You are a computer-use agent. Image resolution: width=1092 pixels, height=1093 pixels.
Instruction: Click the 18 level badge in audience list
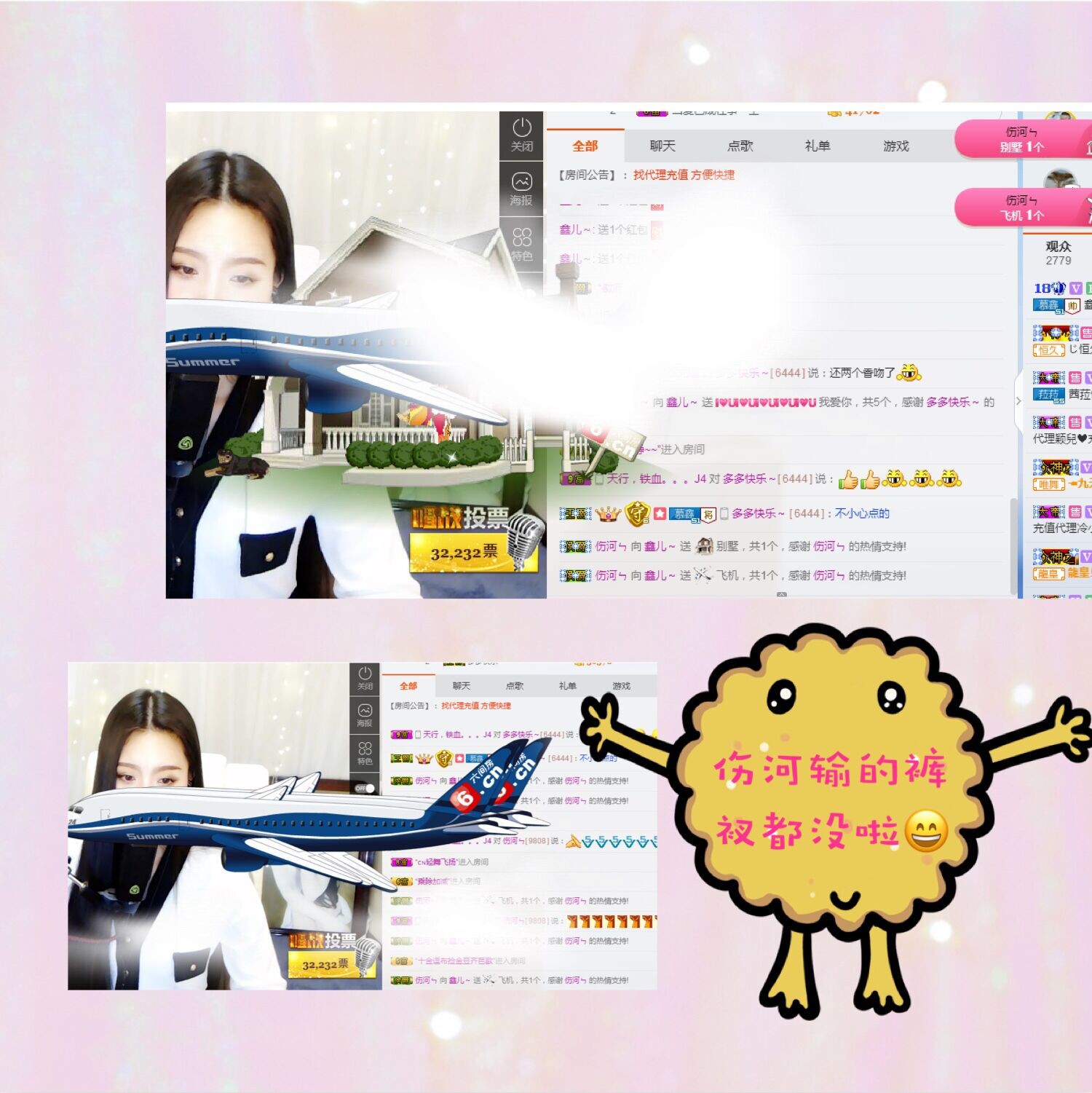point(1049,288)
